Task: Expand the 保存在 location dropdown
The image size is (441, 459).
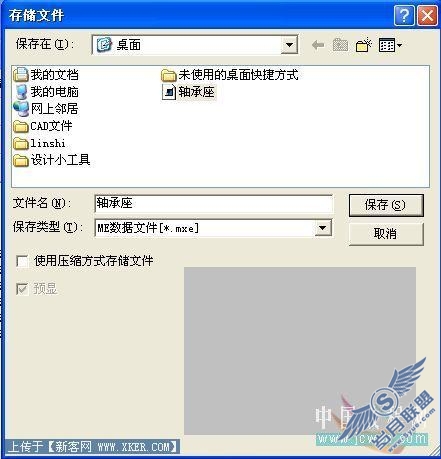Action: tap(289, 44)
